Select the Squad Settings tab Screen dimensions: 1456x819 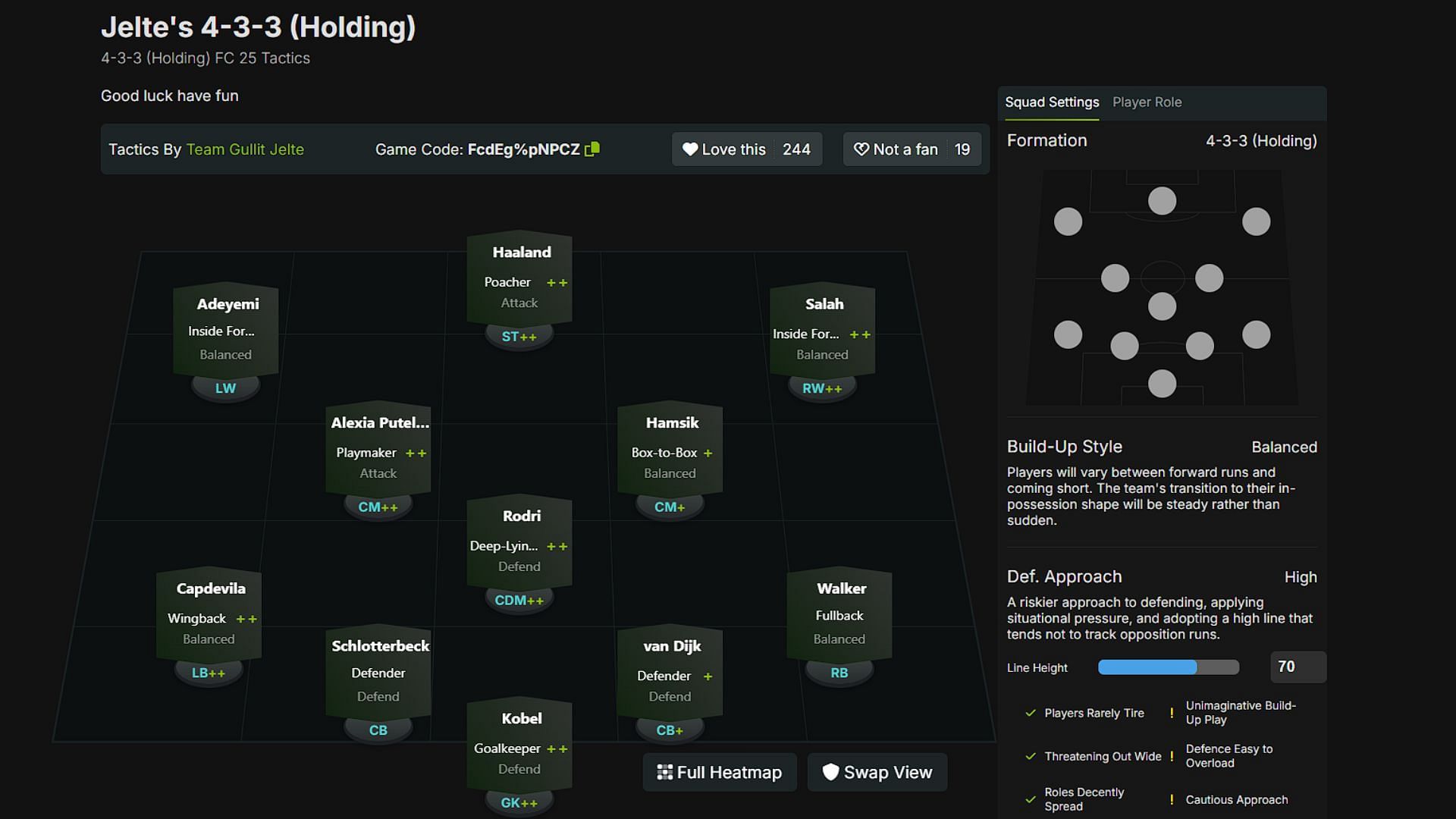[1052, 102]
